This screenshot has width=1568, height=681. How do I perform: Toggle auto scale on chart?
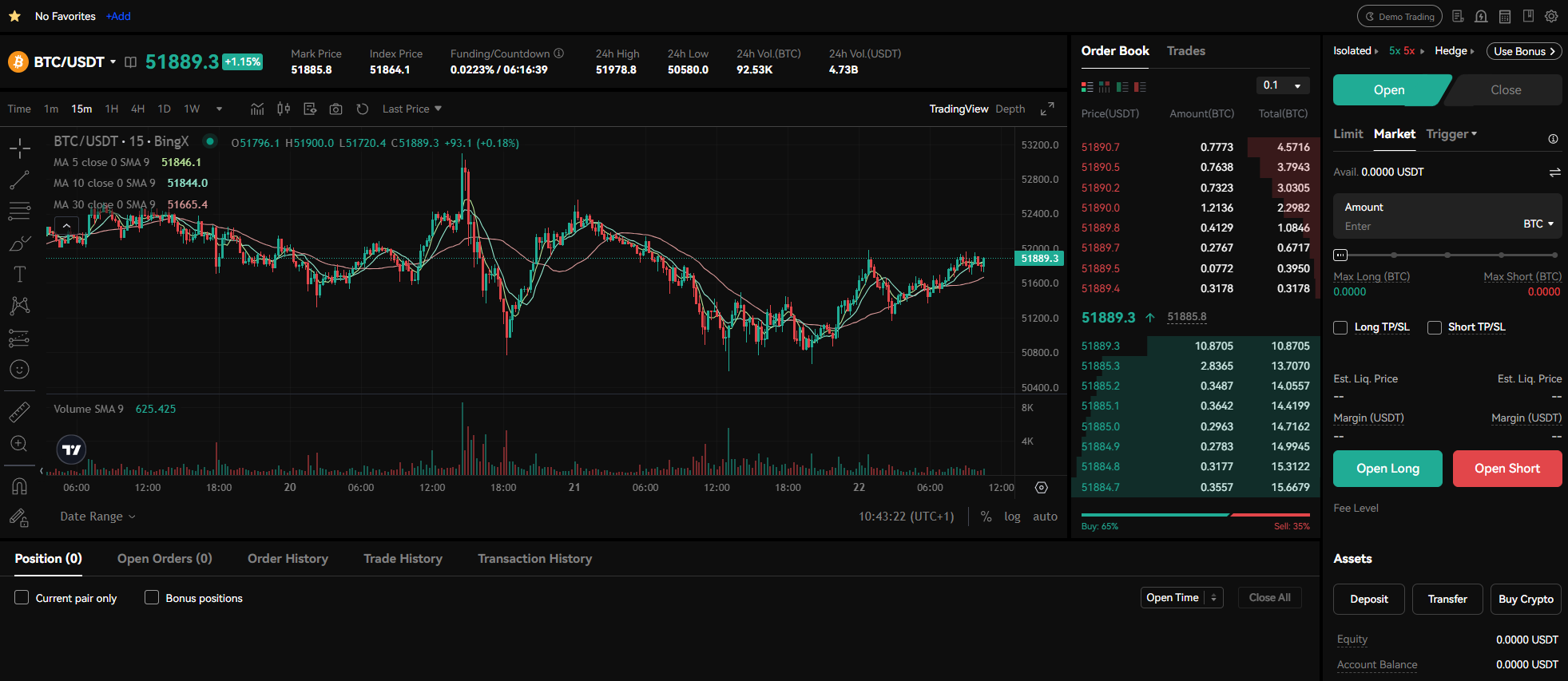click(x=1045, y=517)
